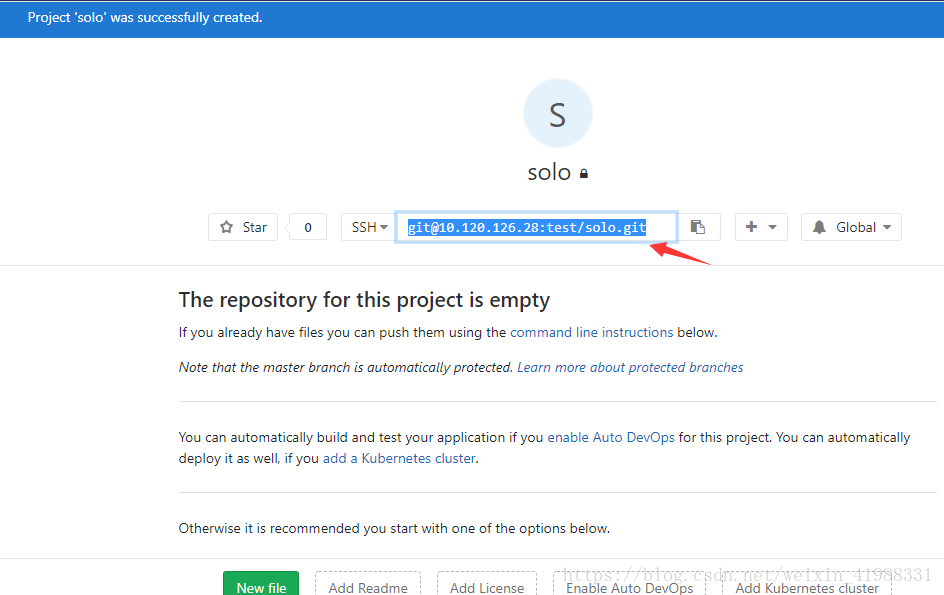Screen dimensions: 944x595
Task: Follow the add a Kubernetes cluster link
Action: [399, 458]
